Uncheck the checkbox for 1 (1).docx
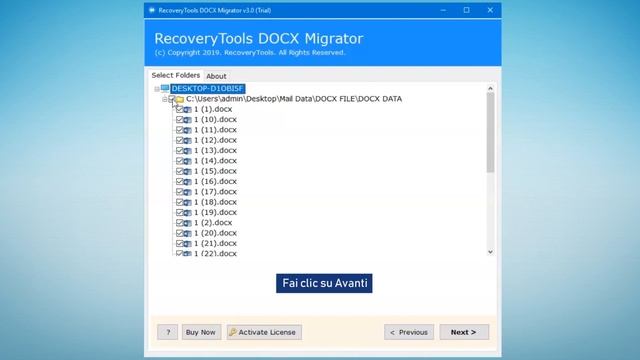This screenshot has width=640, height=360. tap(180, 109)
